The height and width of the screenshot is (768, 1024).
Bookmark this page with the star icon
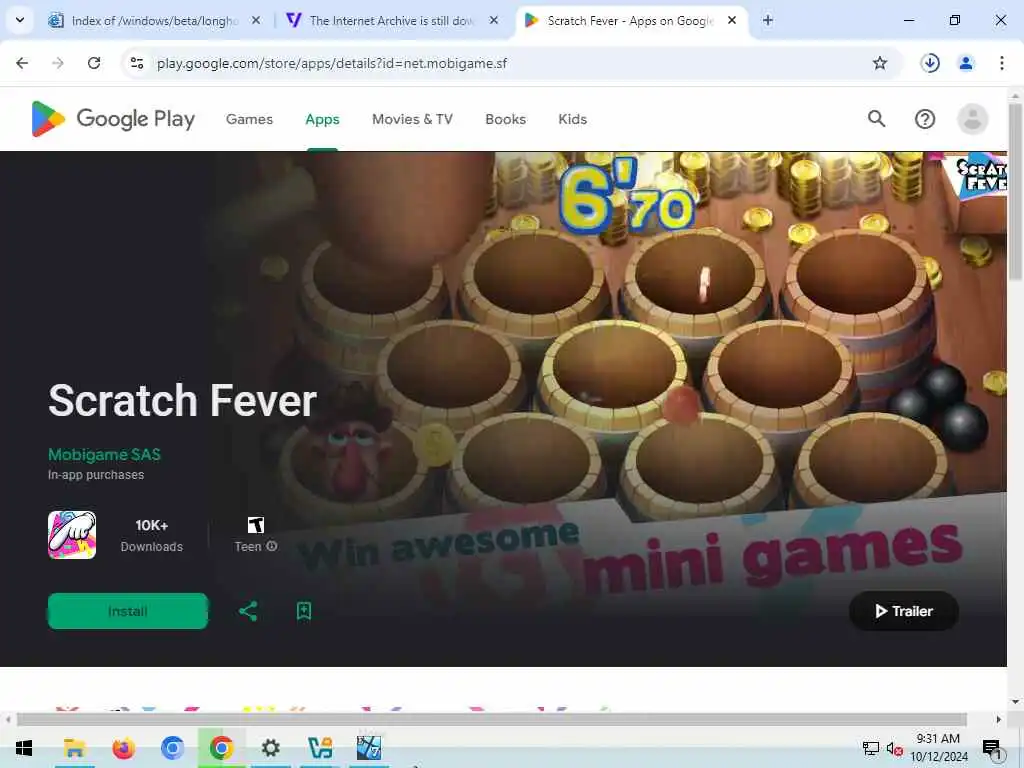click(x=880, y=63)
